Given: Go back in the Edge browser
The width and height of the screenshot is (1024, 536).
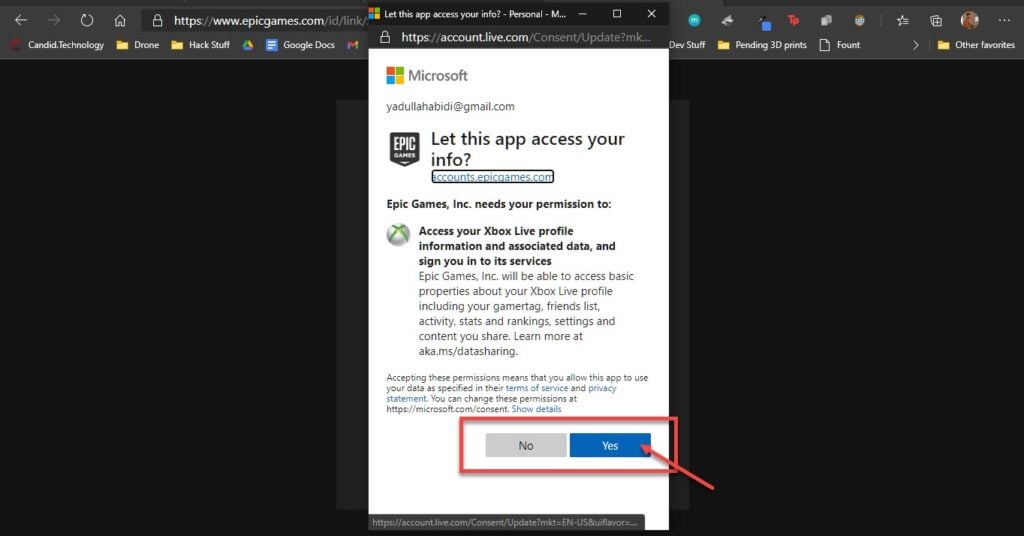Looking at the screenshot, I should point(21,20).
